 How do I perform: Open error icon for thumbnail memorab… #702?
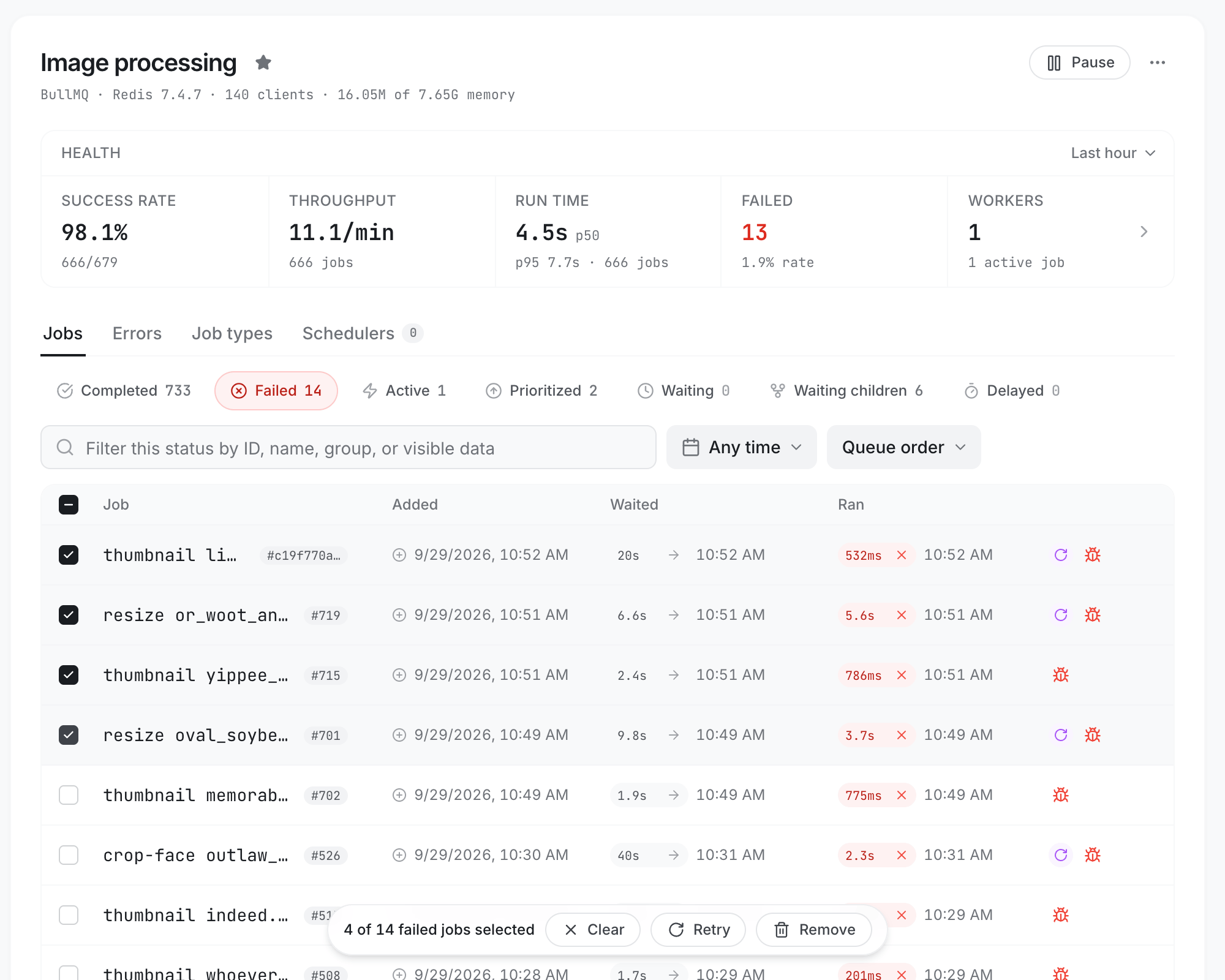tap(1061, 795)
